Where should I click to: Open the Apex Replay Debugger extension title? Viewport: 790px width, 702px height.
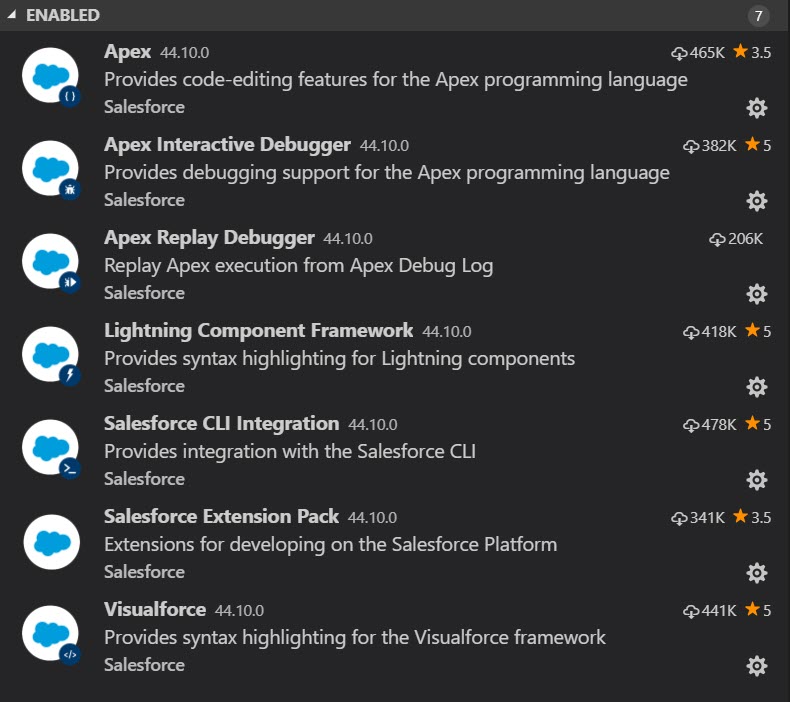coord(209,238)
